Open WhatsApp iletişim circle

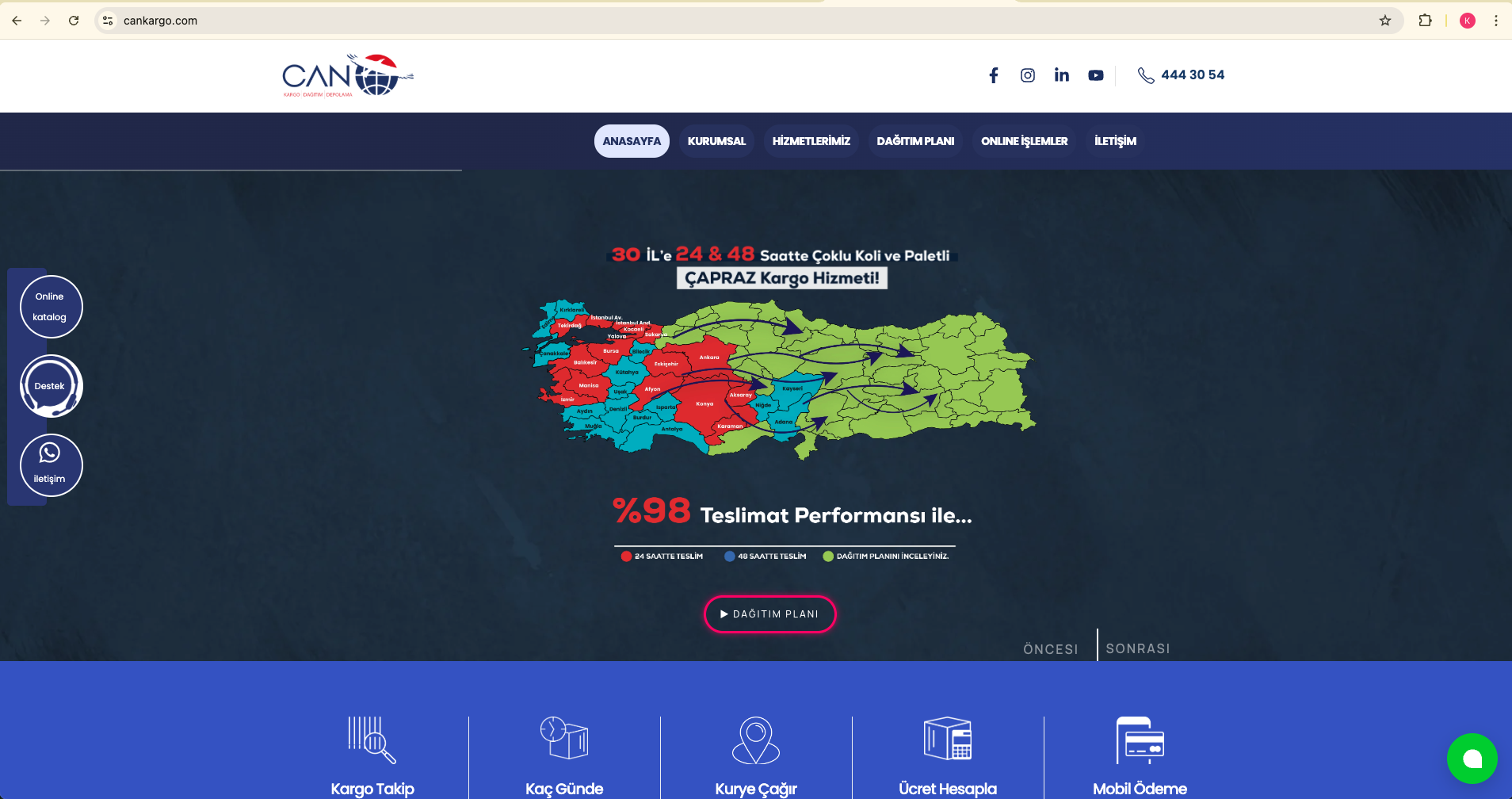tap(52, 465)
